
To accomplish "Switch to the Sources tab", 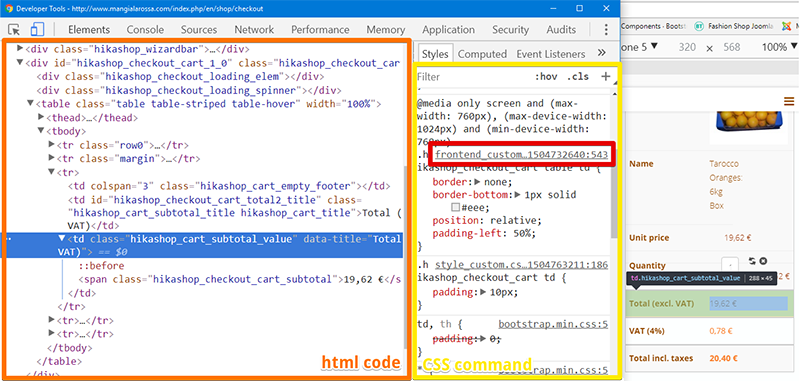I will click(x=199, y=30).
